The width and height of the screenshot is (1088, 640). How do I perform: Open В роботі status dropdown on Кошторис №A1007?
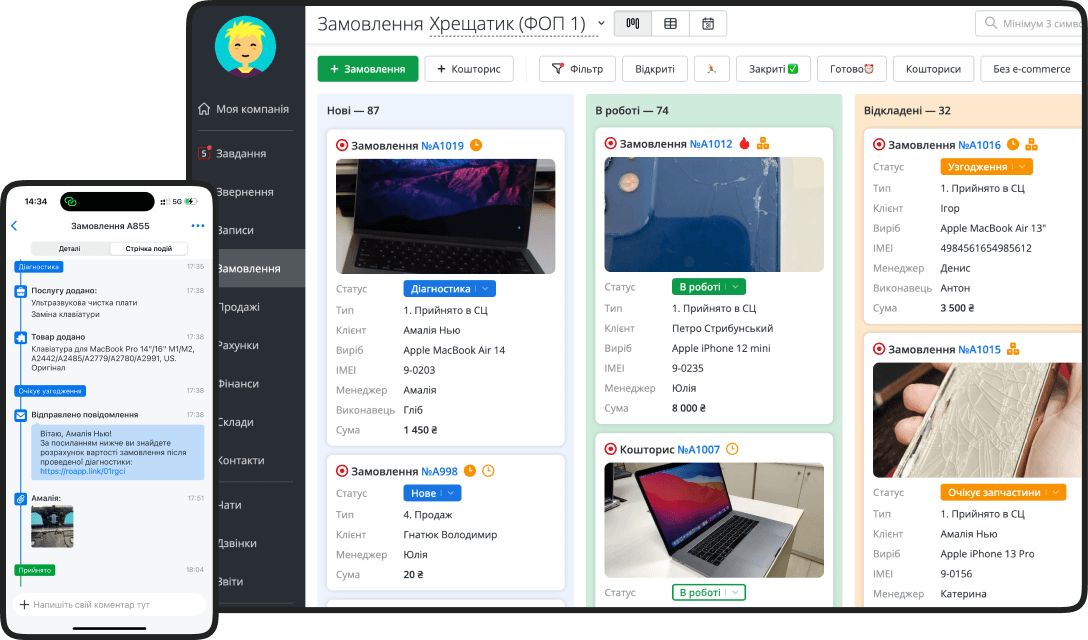708,592
